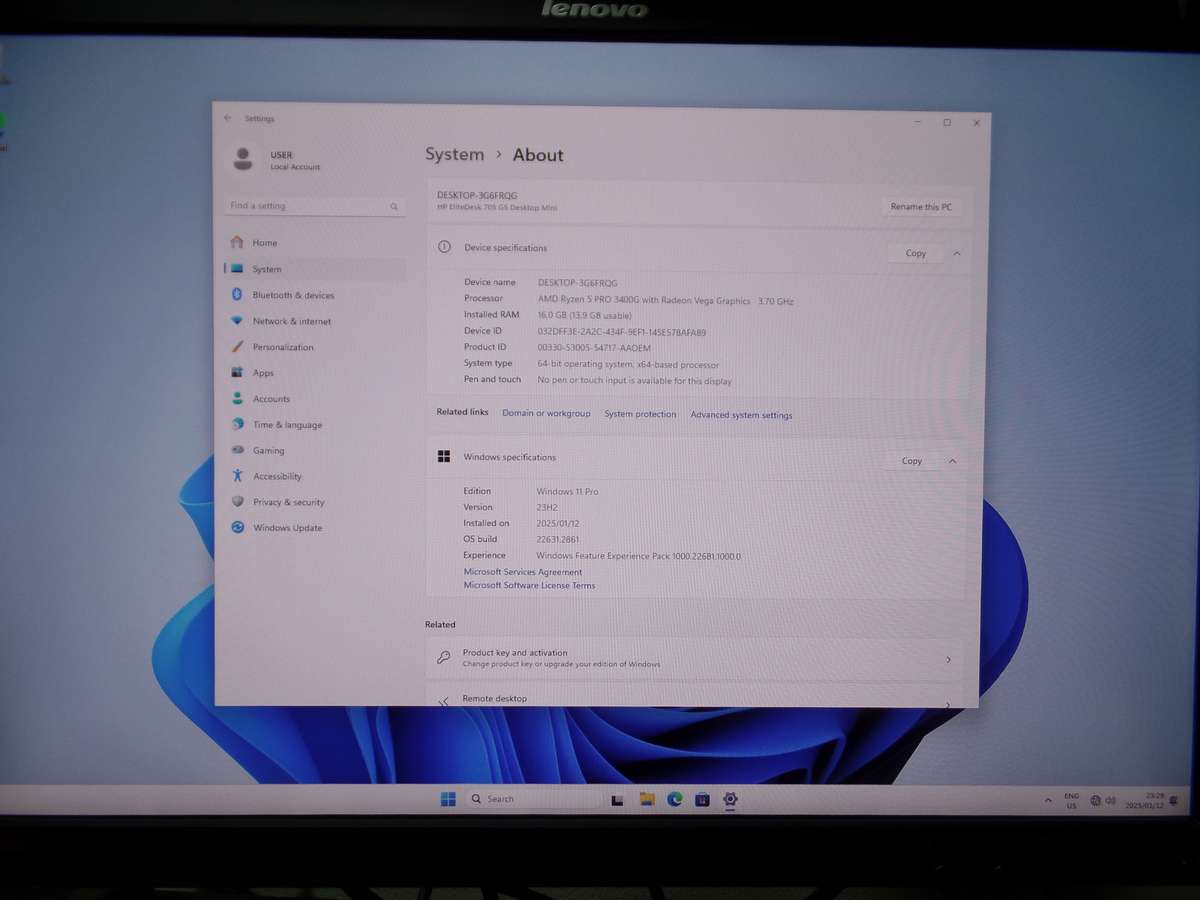Navigate to System breadcrumb
1200x900 pixels.
click(454, 154)
